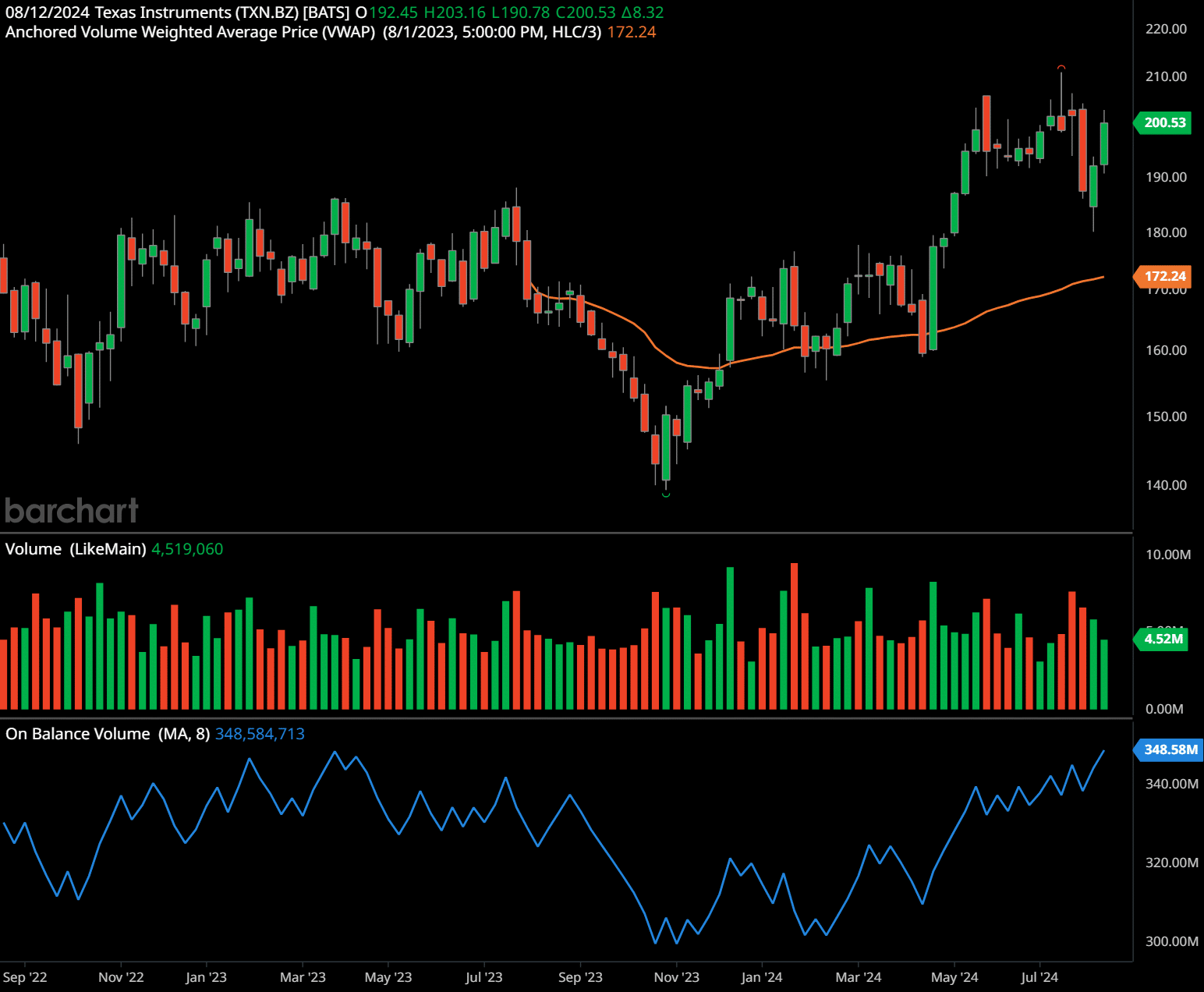Click the Texas Instruments (TXN.BZ) title text
This screenshot has width=1204, height=992.
tap(197, 12)
